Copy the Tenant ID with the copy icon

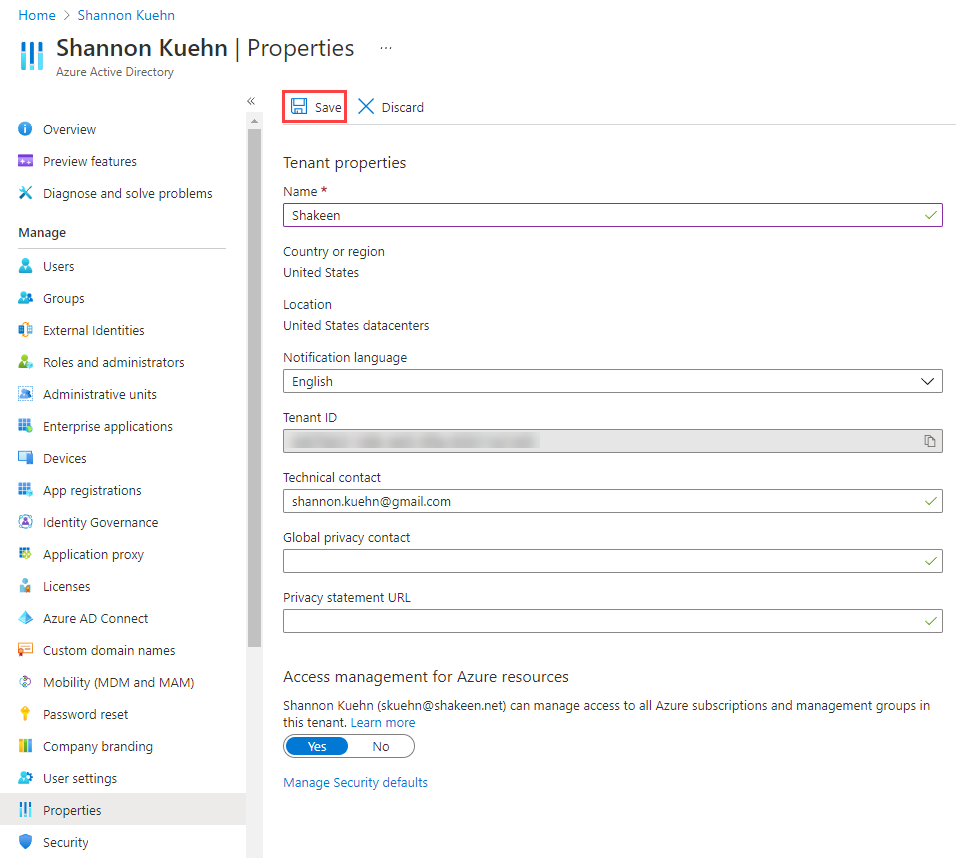[x=929, y=441]
